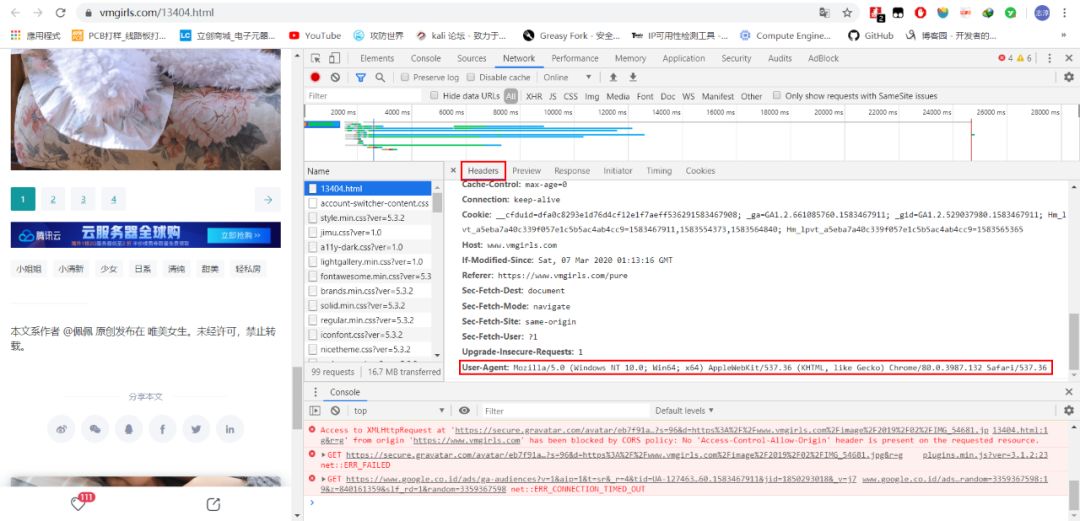Switch to the Sources panel

coord(471,59)
